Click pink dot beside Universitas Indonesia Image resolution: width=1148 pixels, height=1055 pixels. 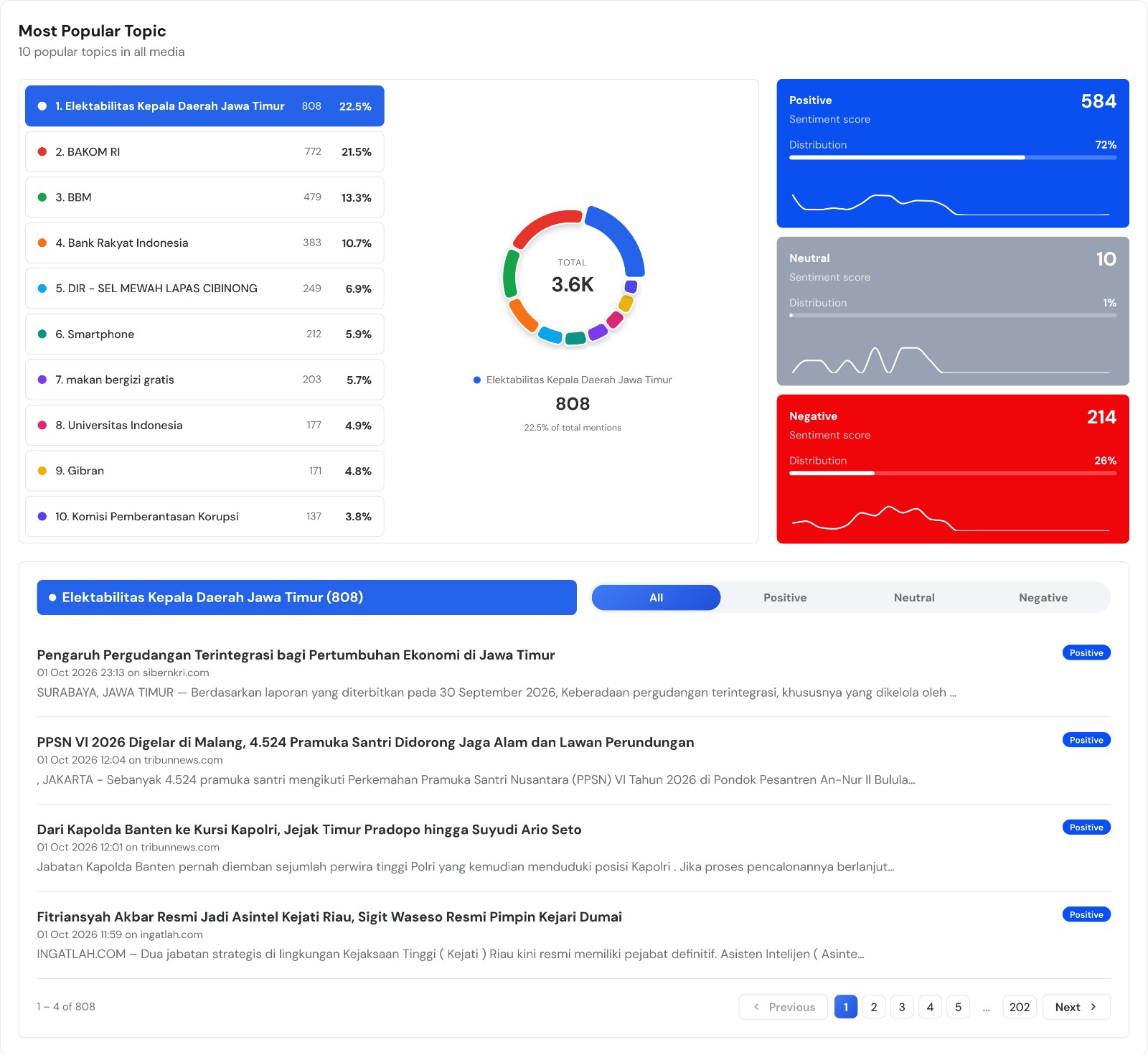(x=42, y=425)
